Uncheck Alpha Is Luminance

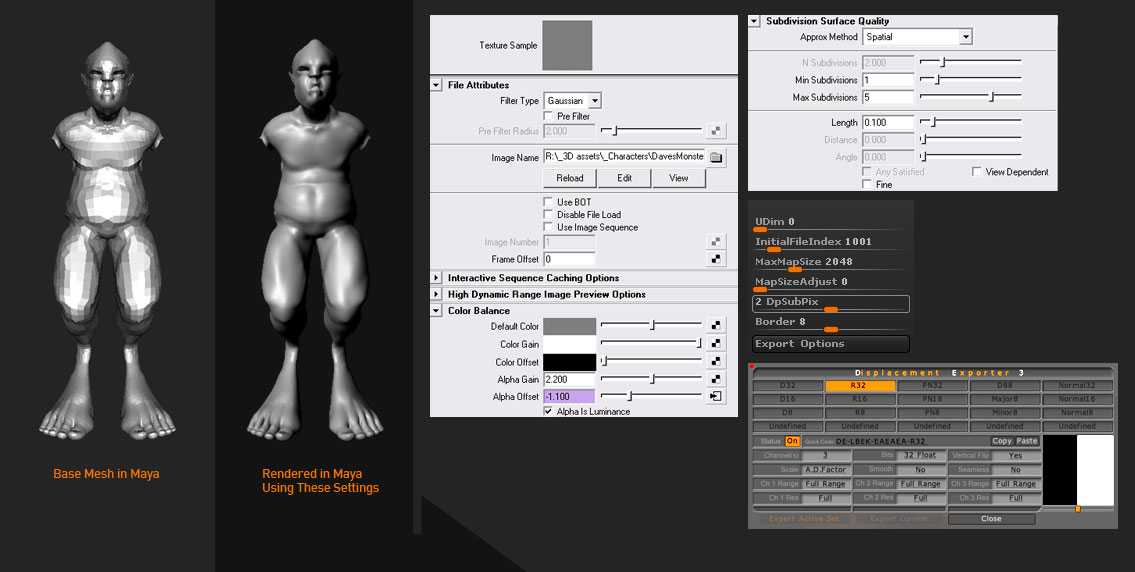(x=548, y=411)
